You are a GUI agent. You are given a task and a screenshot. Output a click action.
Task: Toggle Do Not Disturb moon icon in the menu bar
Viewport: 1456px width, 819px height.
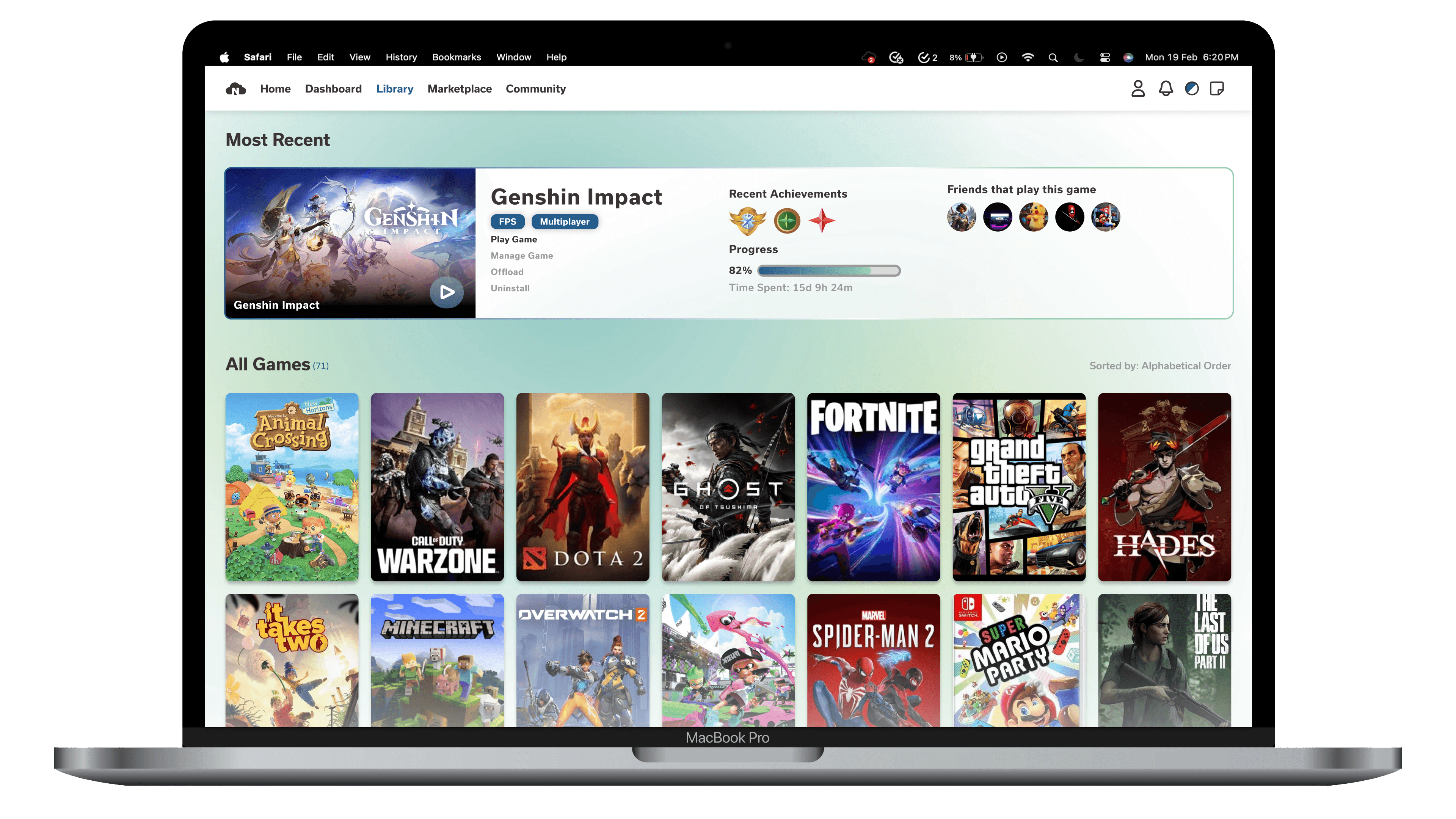tap(1078, 57)
